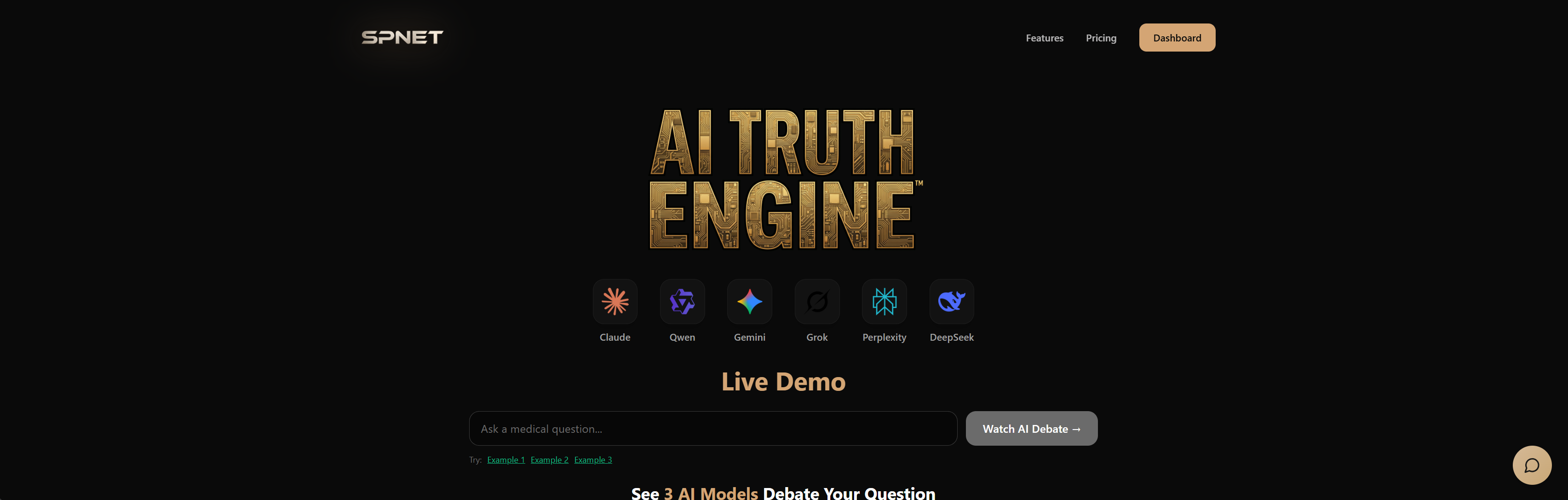The height and width of the screenshot is (500, 1568).
Task: Open Example 2 sample question
Action: pos(549,459)
